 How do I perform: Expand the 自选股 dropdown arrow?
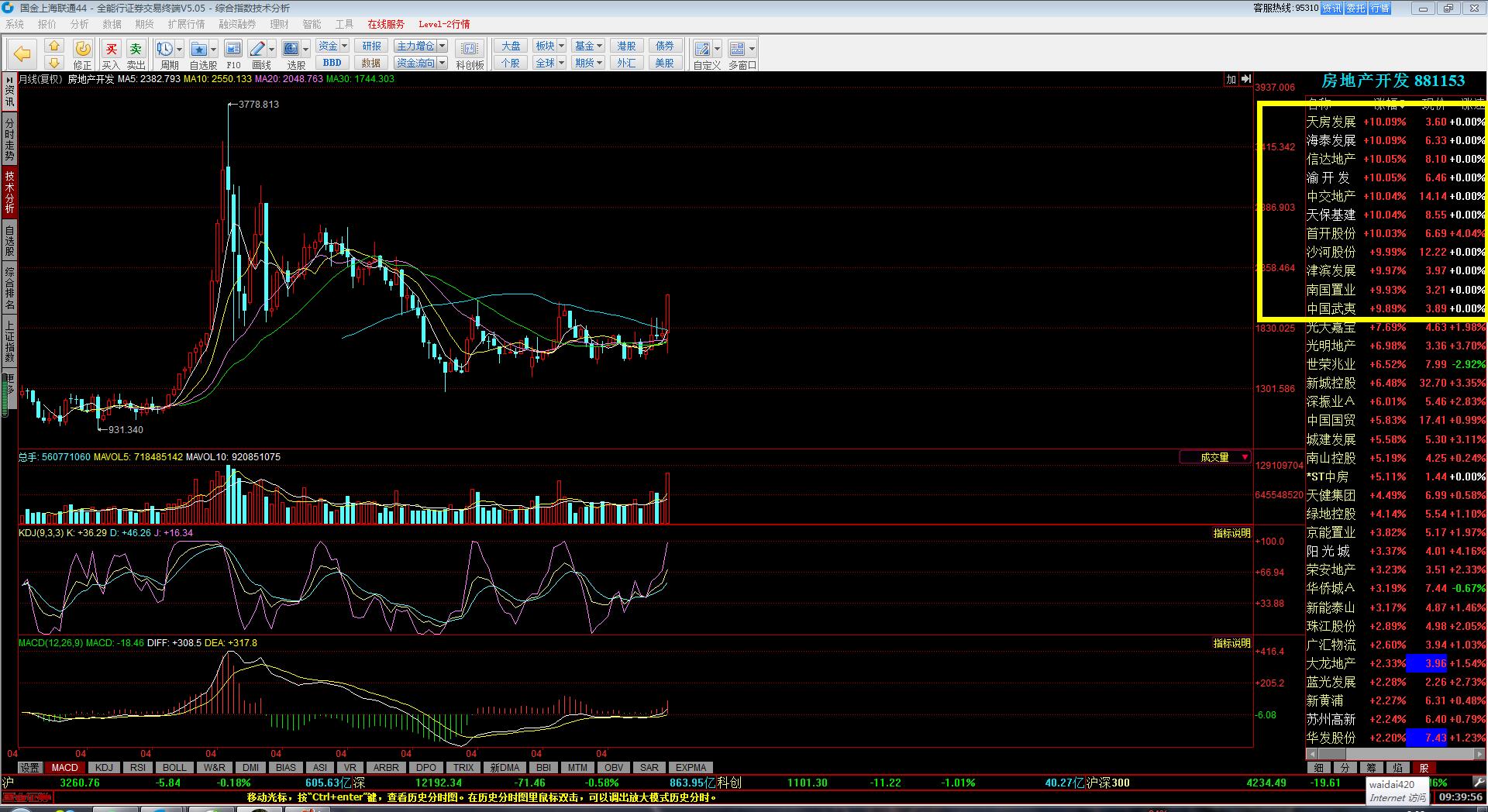214,49
